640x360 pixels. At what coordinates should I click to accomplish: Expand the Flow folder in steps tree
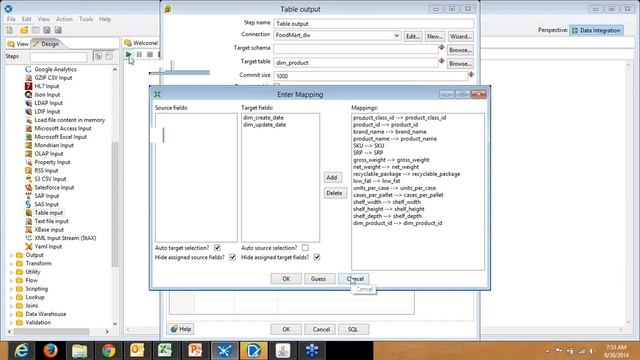tap(11, 280)
